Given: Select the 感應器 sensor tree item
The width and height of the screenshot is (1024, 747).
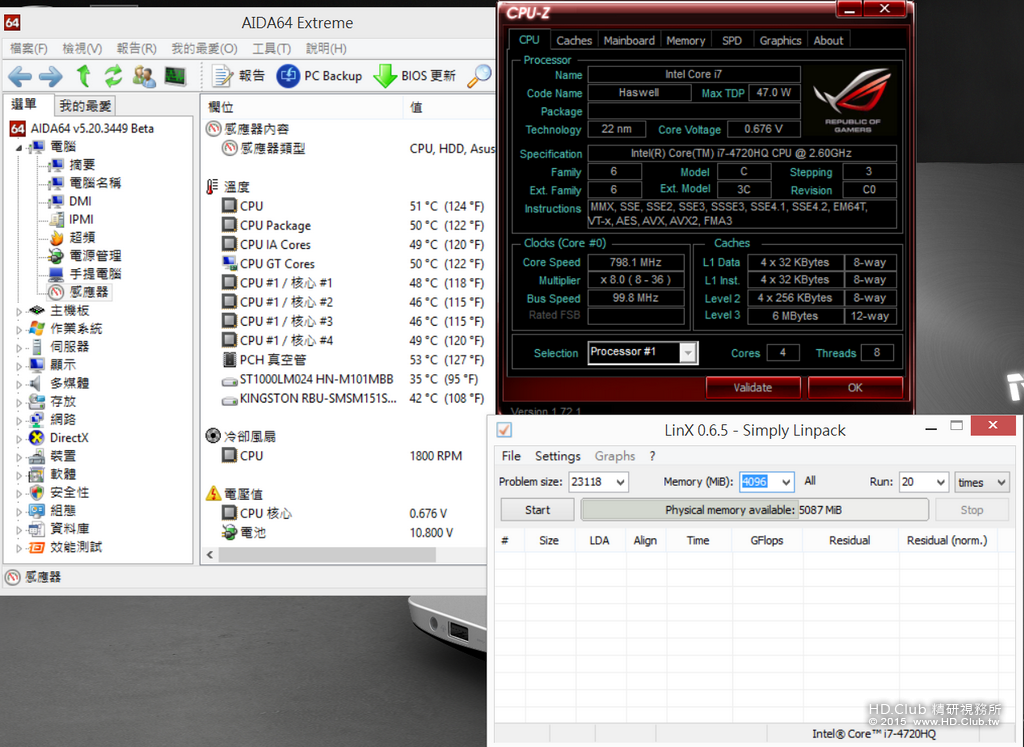Looking at the screenshot, I should [x=89, y=292].
